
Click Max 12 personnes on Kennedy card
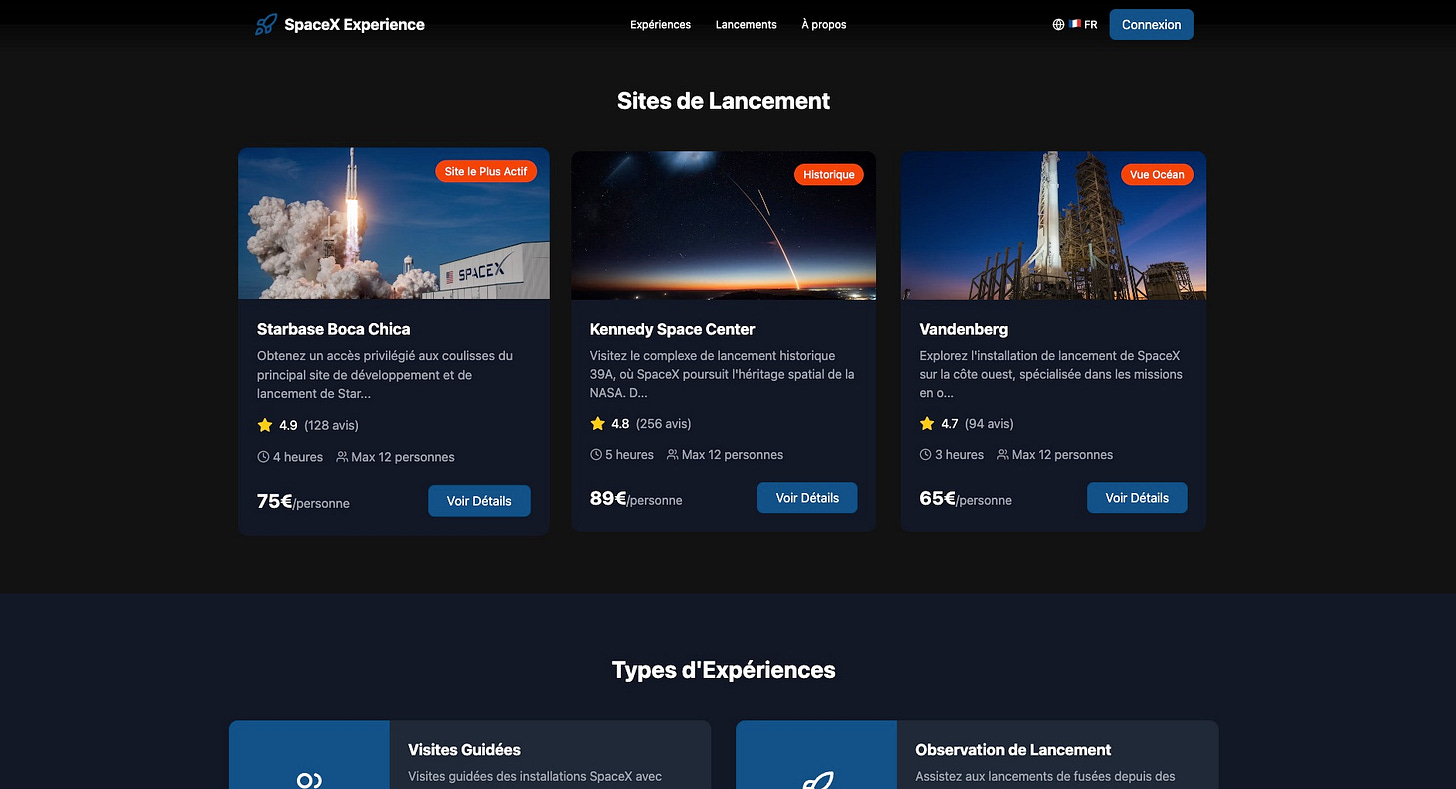click(732, 455)
